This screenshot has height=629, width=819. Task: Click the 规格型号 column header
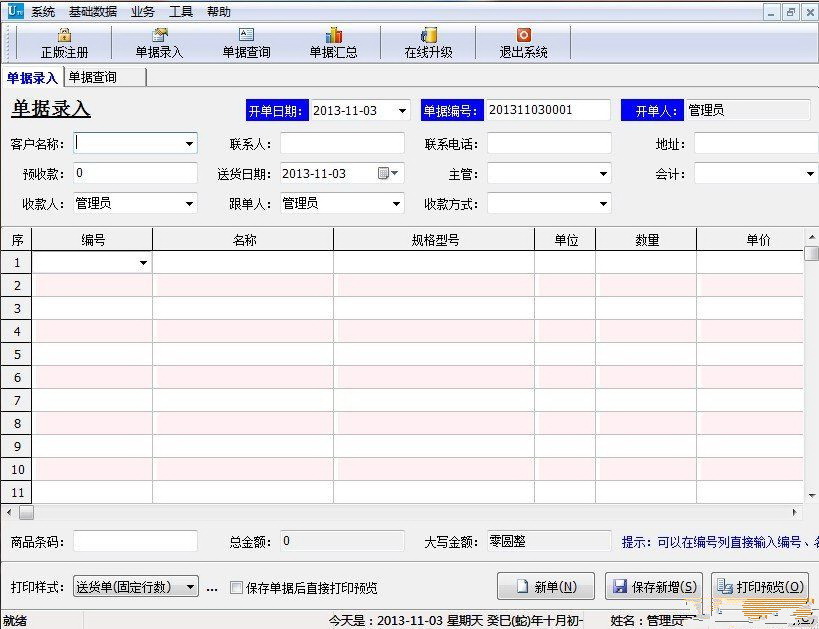pos(434,240)
